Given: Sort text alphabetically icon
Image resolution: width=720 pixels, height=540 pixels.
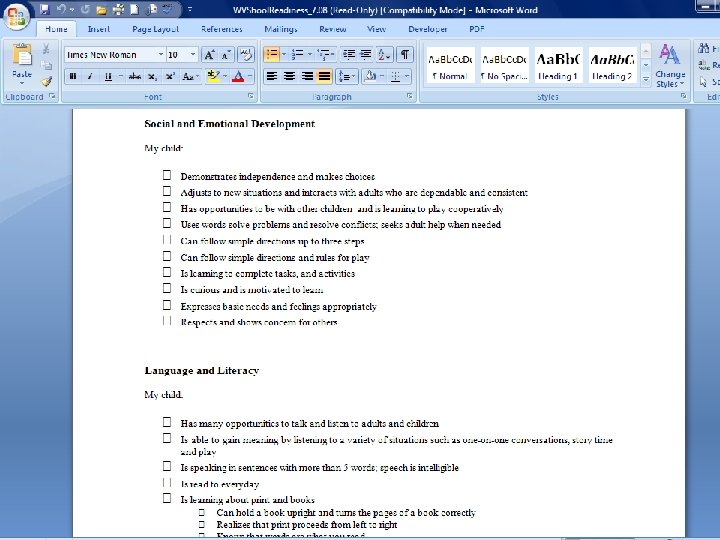Looking at the screenshot, I should pyautogui.click(x=384, y=55).
